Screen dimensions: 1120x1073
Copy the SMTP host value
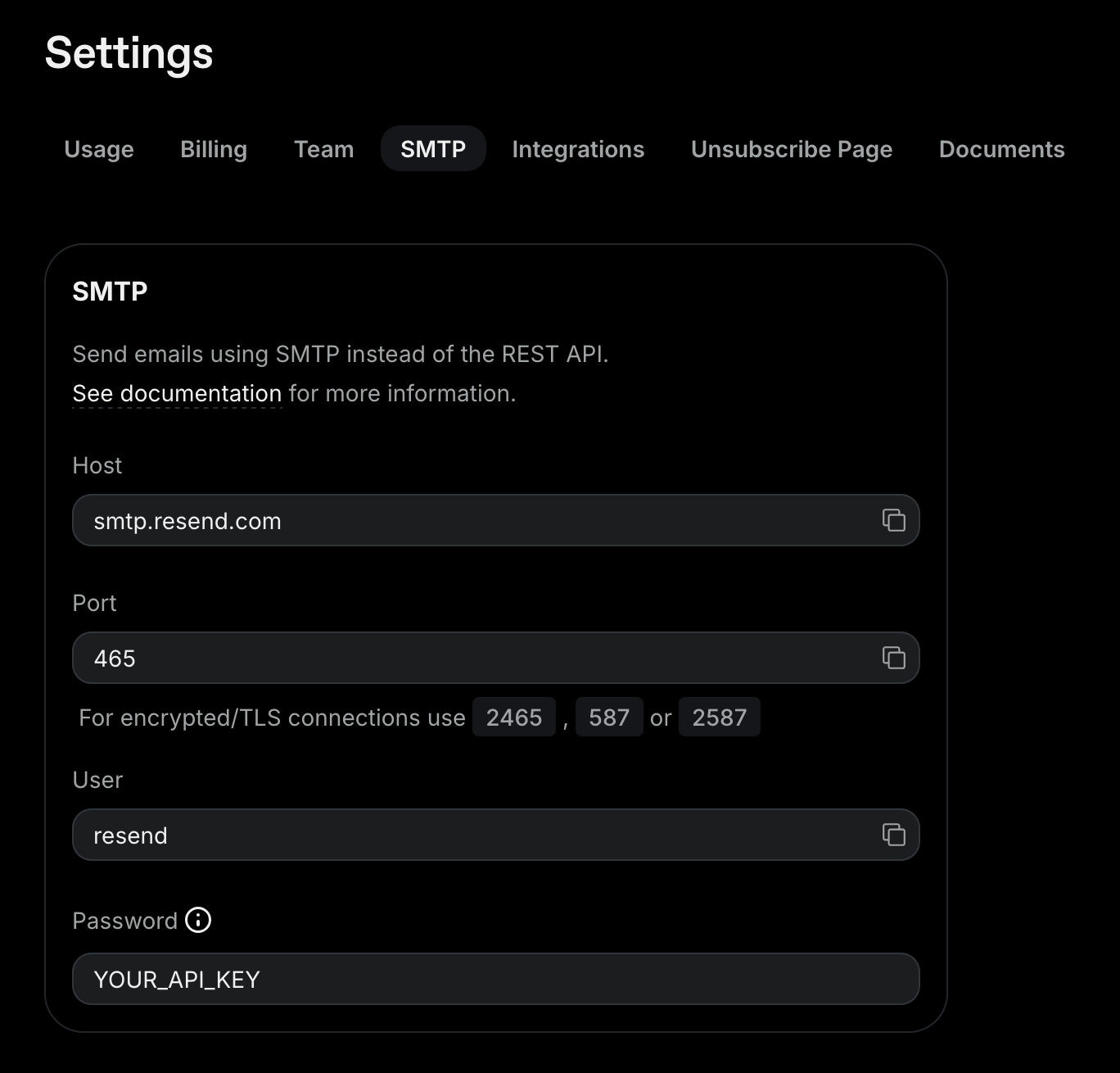click(896, 520)
